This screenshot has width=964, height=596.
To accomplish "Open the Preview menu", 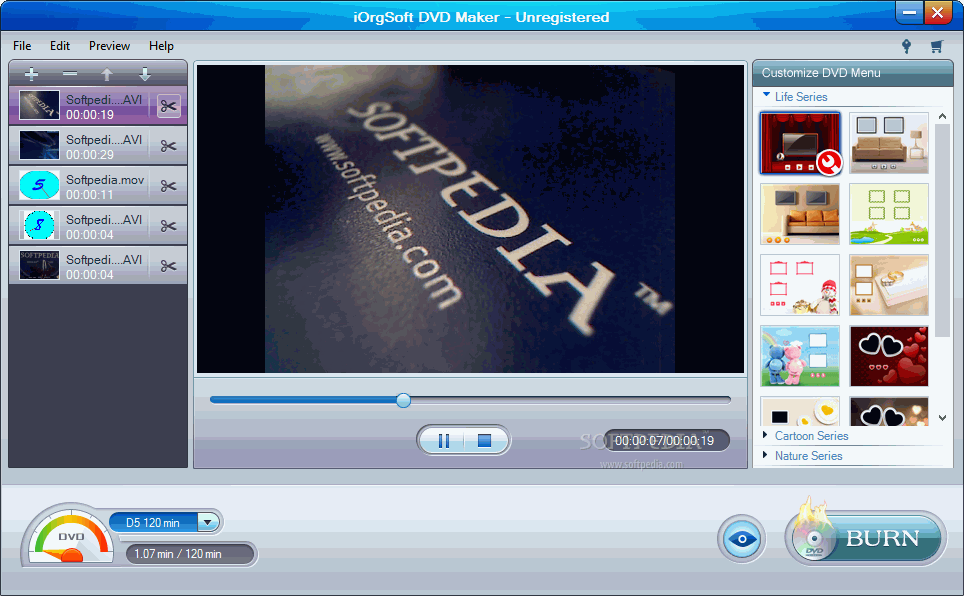I will point(109,46).
